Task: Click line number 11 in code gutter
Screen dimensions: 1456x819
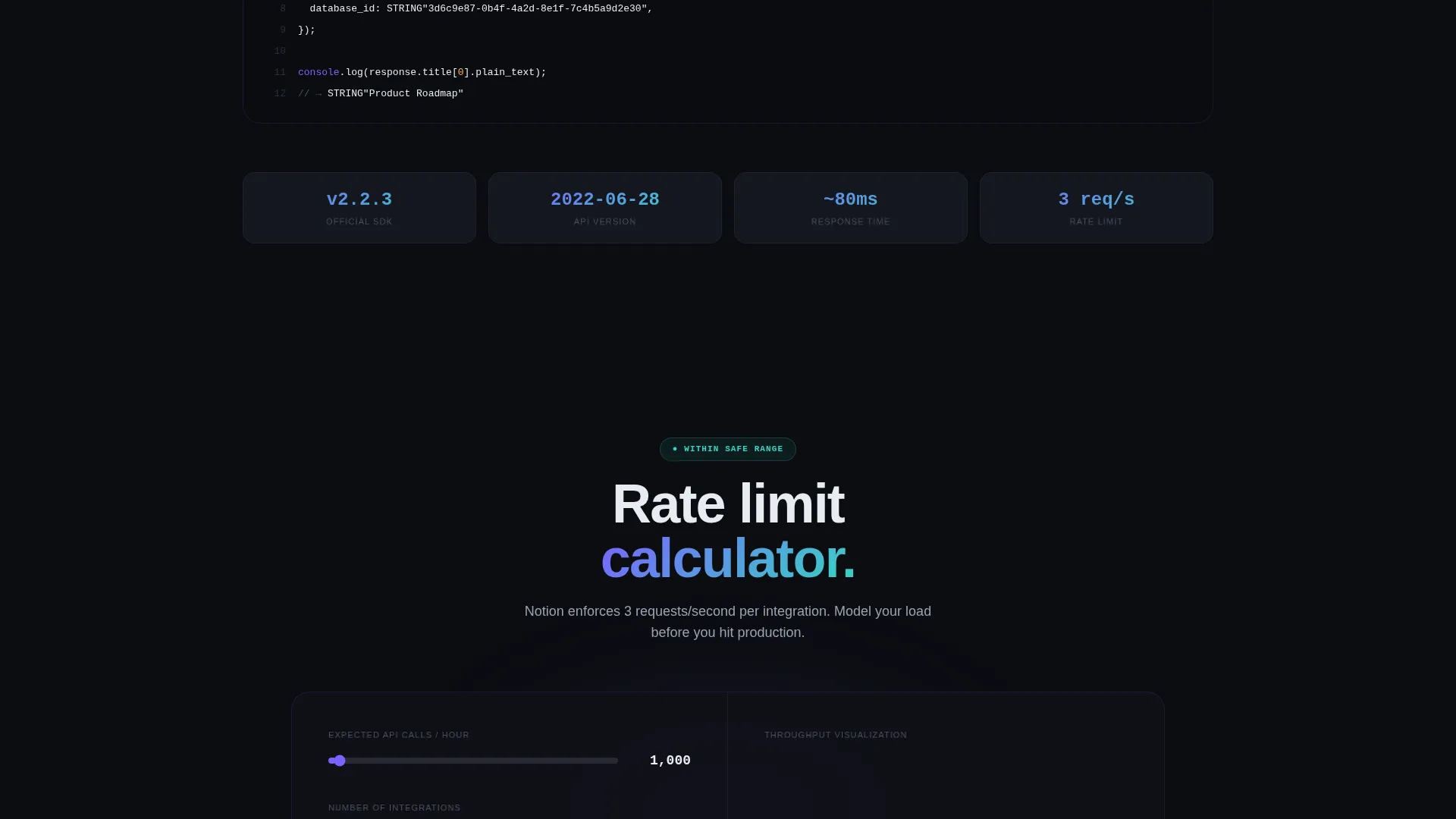Action: [x=280, y=72]
